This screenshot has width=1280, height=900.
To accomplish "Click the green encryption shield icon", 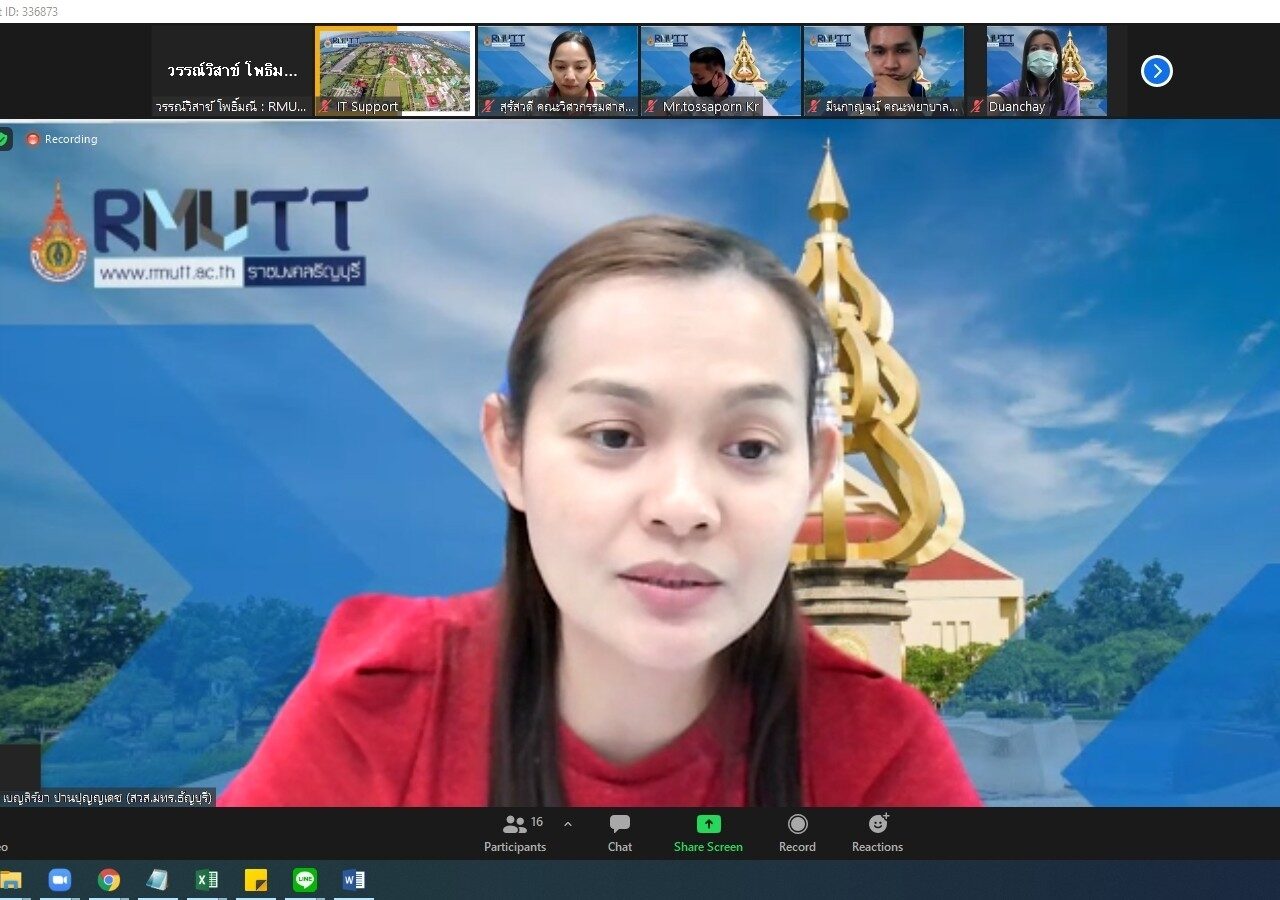I will click(5, 139).
